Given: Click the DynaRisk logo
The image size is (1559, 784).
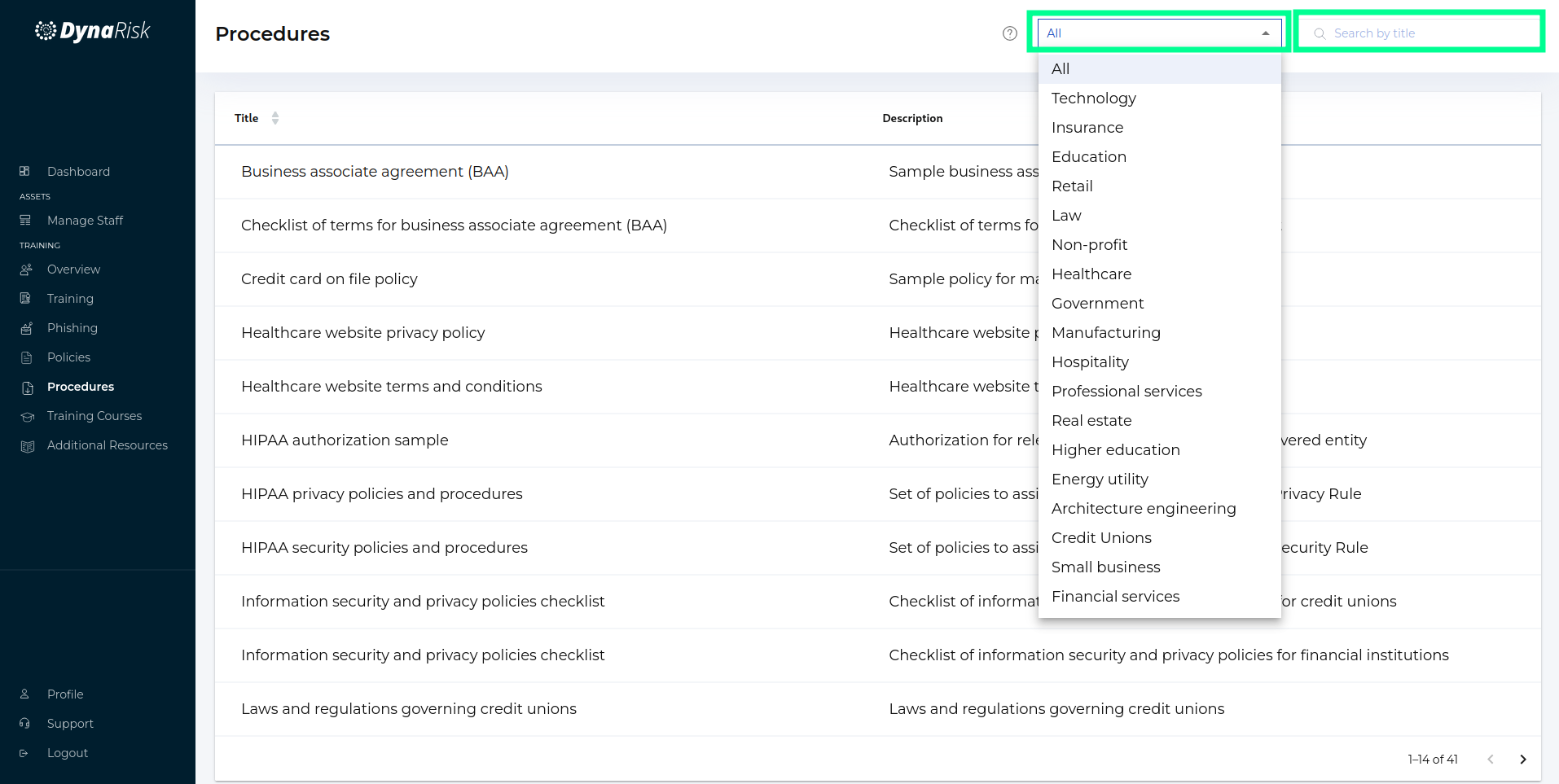Looking at the screenshot, I should 92,31.
